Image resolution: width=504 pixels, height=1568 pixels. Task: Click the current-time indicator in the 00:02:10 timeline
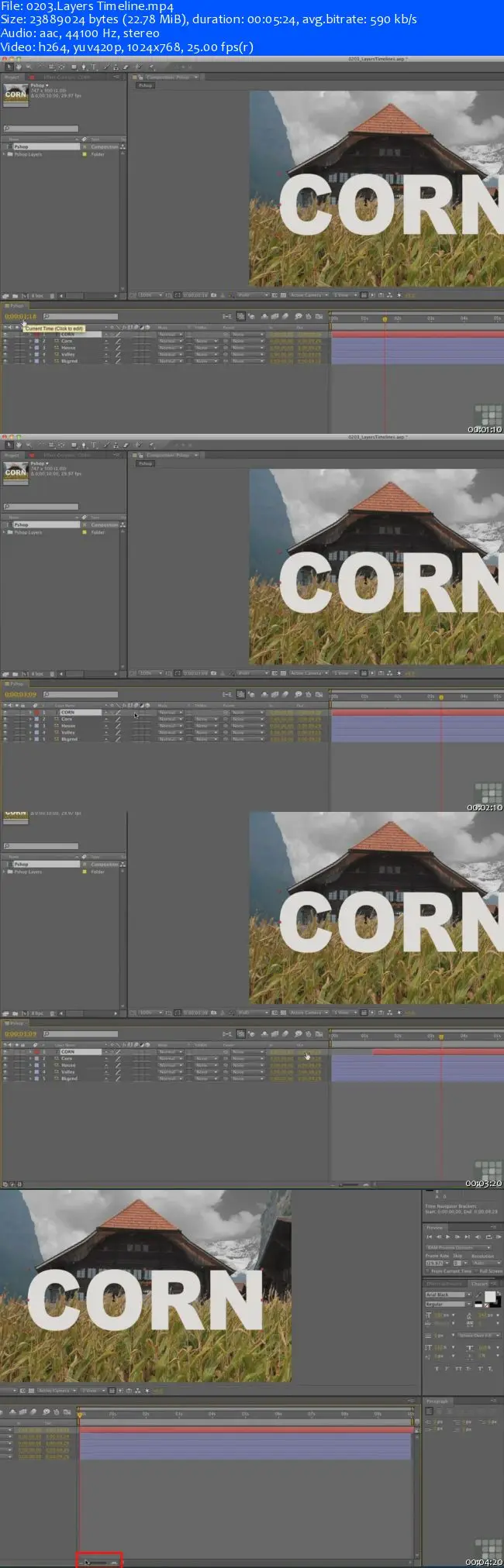441,697
